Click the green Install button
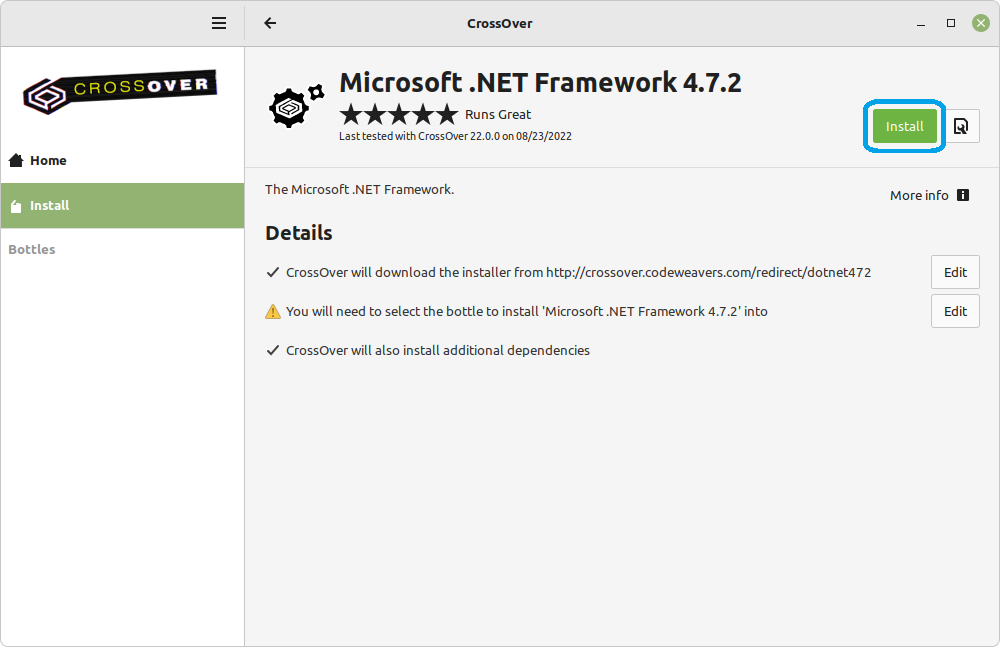This screenshot has width=1000, height=647. (904, 126)
